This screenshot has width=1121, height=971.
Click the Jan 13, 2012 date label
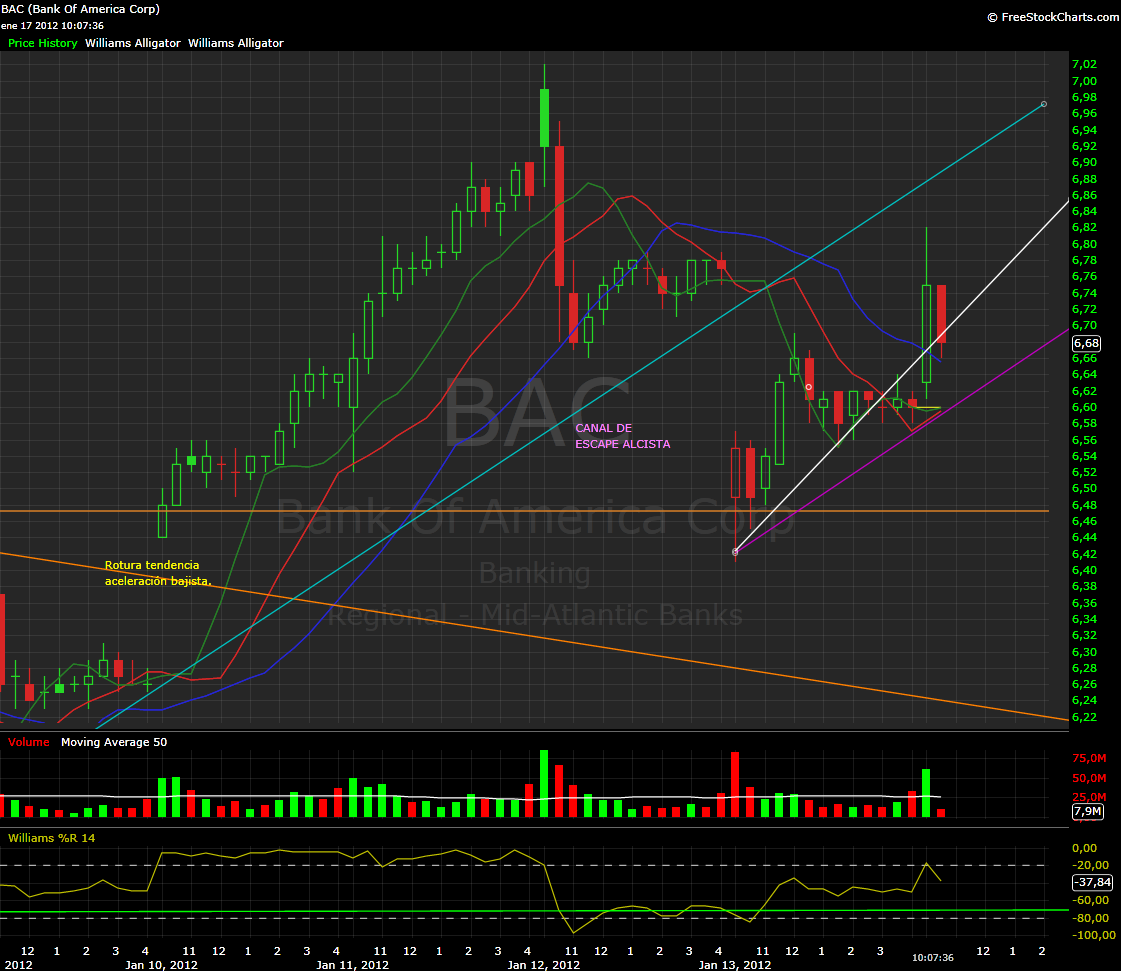(735, 965)
